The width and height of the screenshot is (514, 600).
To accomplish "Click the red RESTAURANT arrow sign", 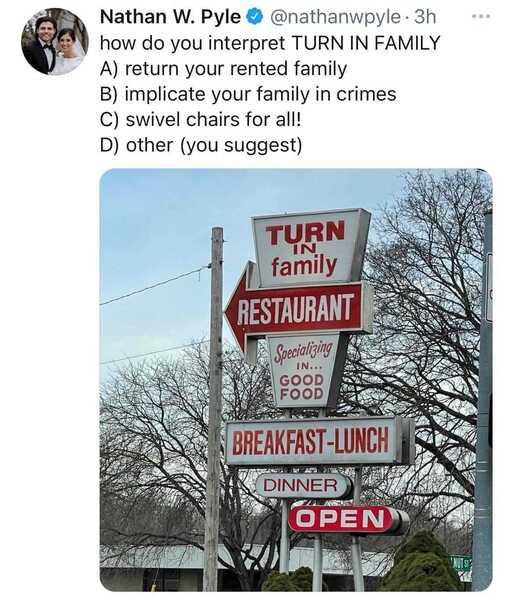I will 297,310.
